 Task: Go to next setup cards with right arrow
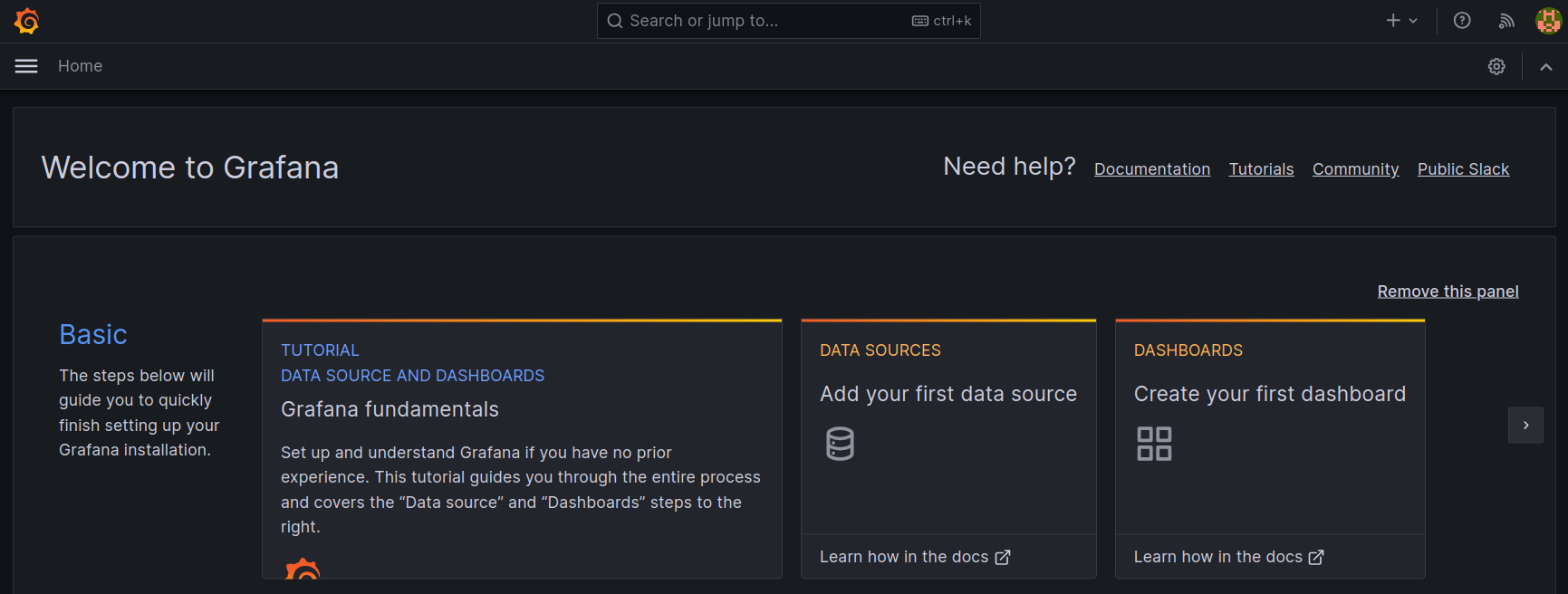point(1525,425)
